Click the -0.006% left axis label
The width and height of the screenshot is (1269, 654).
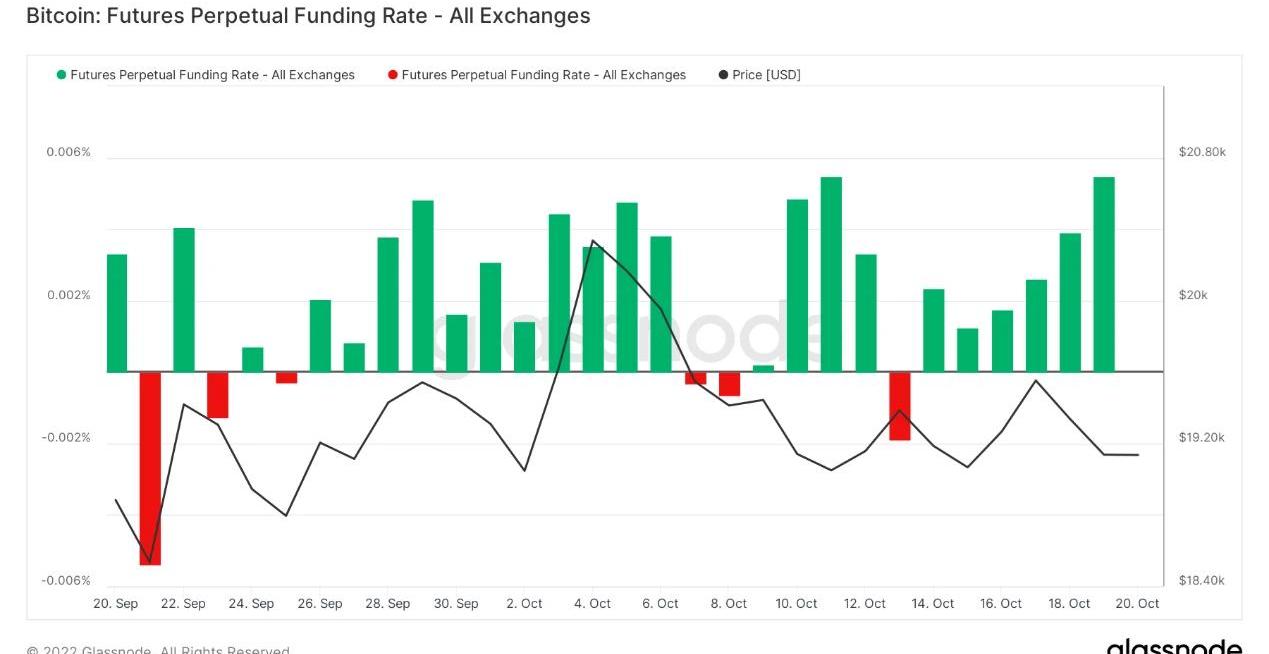(x=66, y=581)
